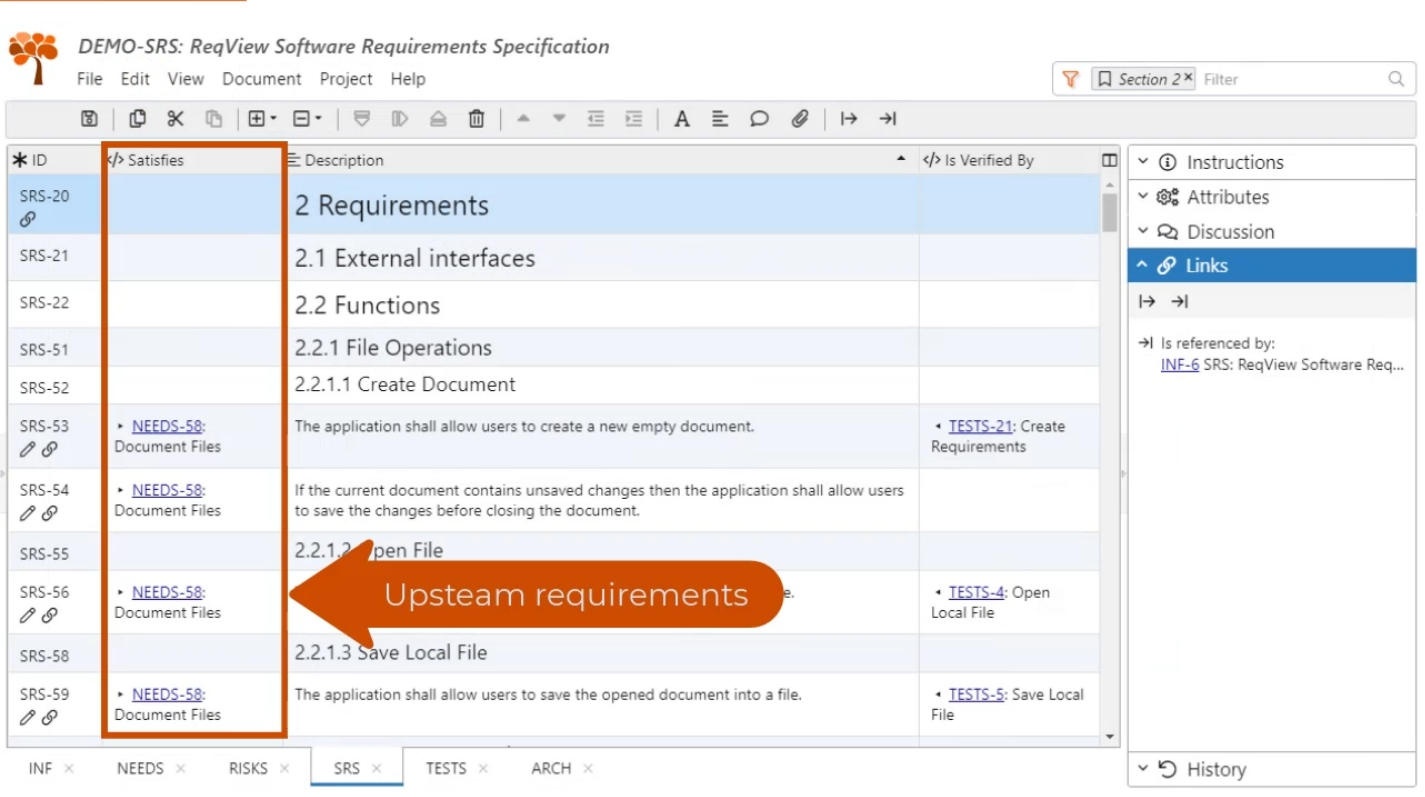Click the outdent icon in toolbar
The width and height of the screenshot is (1425, 797).
pos(596,119)
